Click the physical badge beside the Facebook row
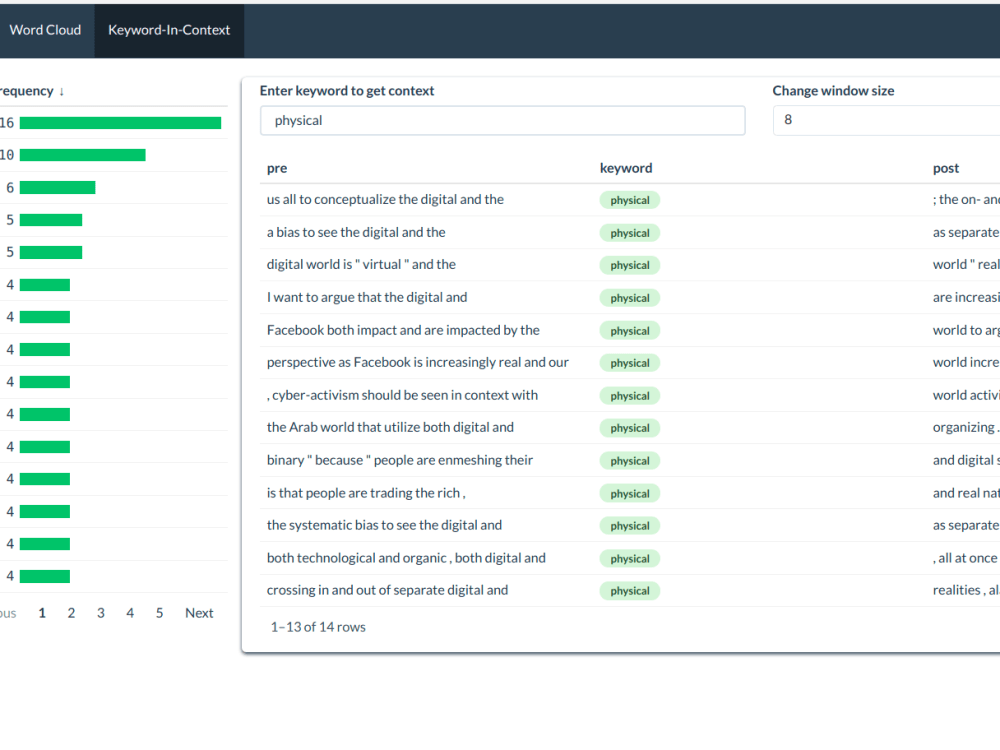This screenshot has width=1000, height=750. point(629,330)
